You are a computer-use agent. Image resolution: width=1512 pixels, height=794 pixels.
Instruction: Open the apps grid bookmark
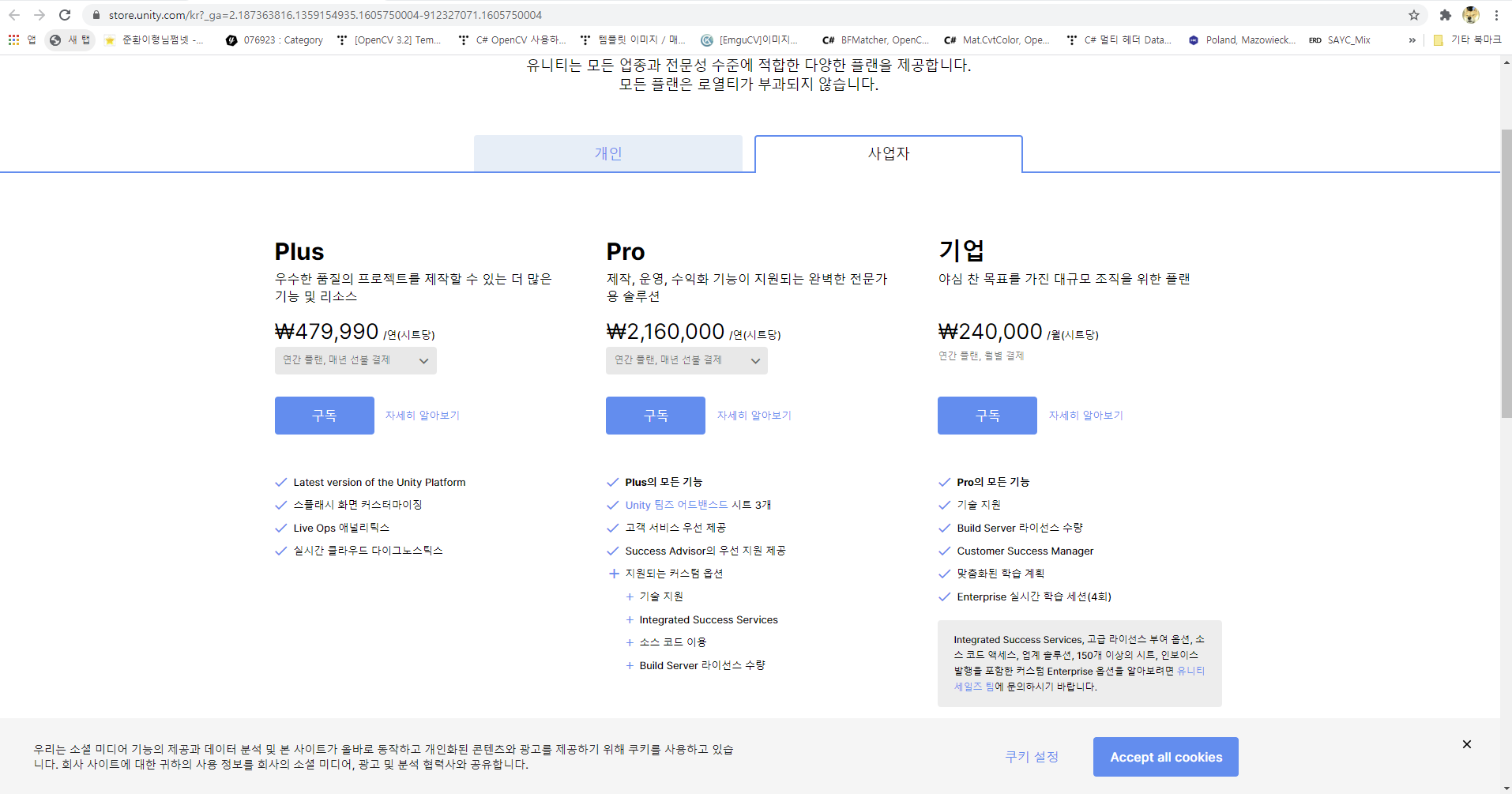click(22, 40)
